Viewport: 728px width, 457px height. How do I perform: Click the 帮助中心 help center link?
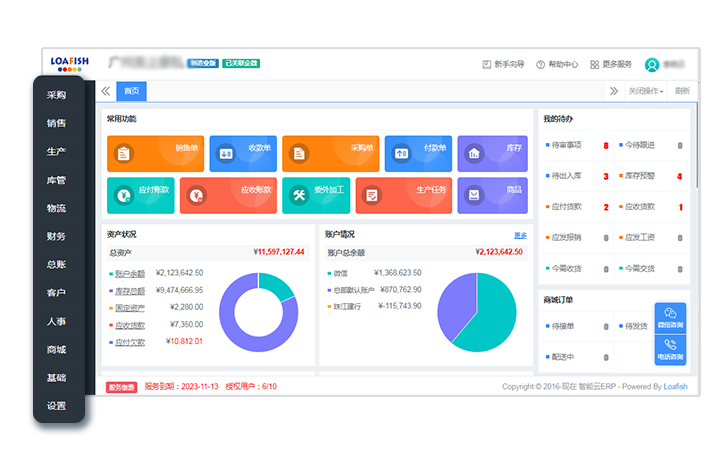557,64
